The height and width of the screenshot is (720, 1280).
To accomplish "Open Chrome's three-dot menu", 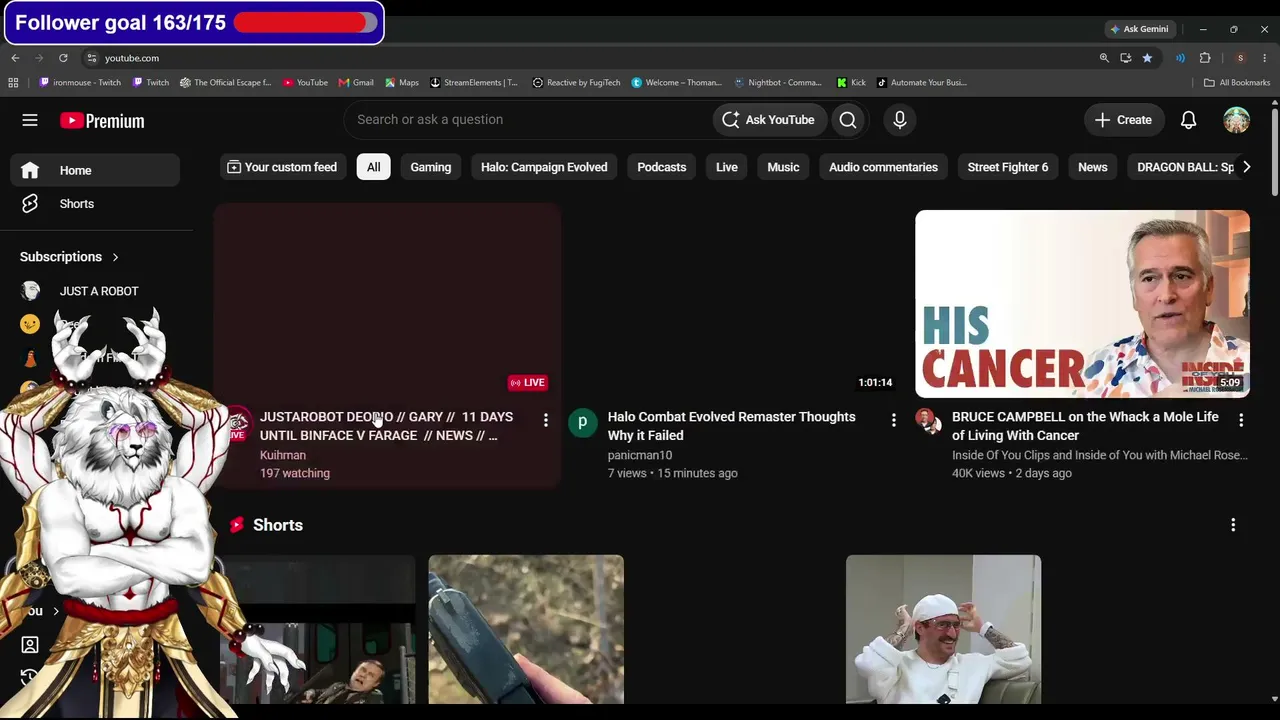I will click(x=1265, y=58).
